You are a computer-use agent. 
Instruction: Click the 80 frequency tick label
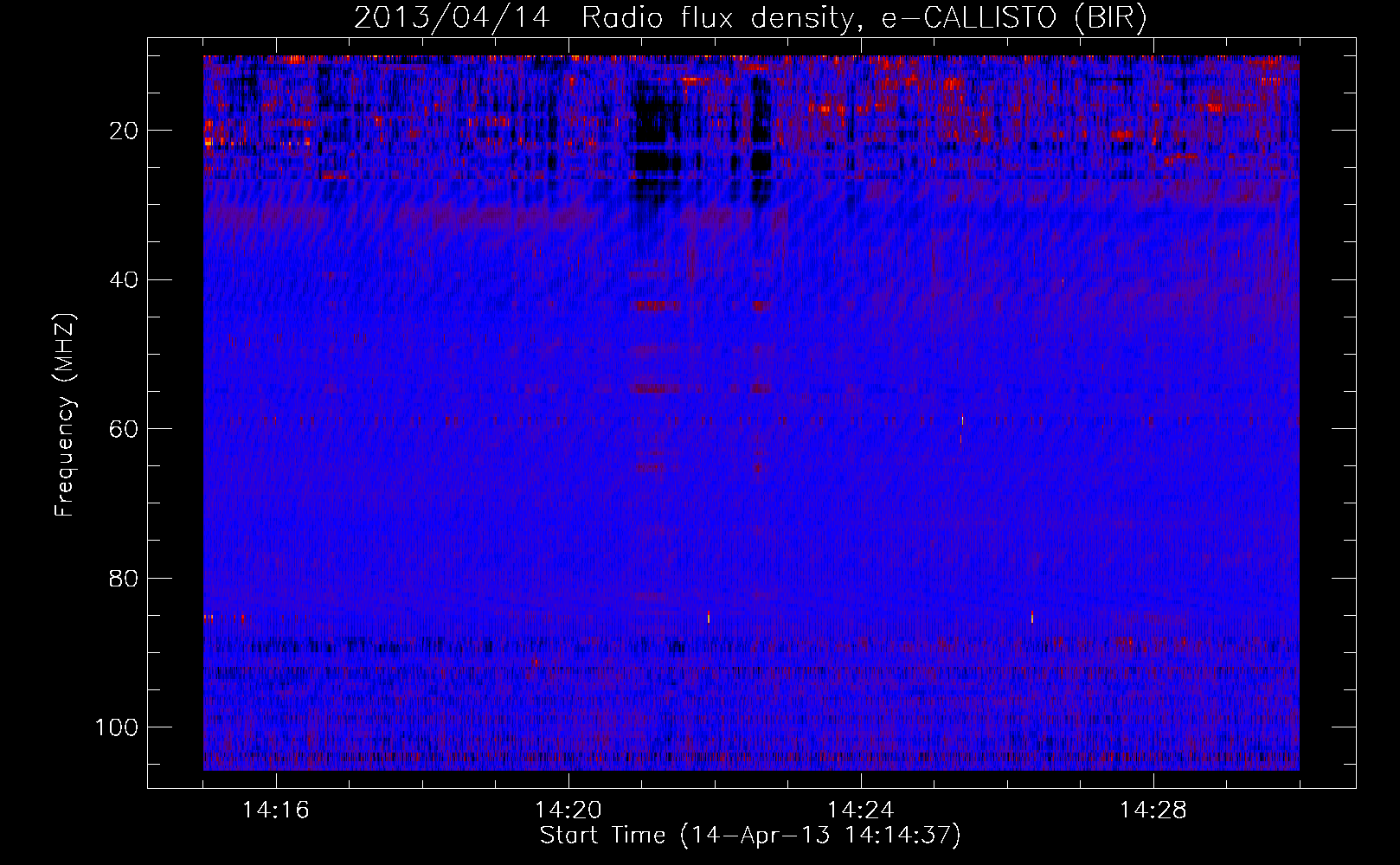(x=123, y=578)
